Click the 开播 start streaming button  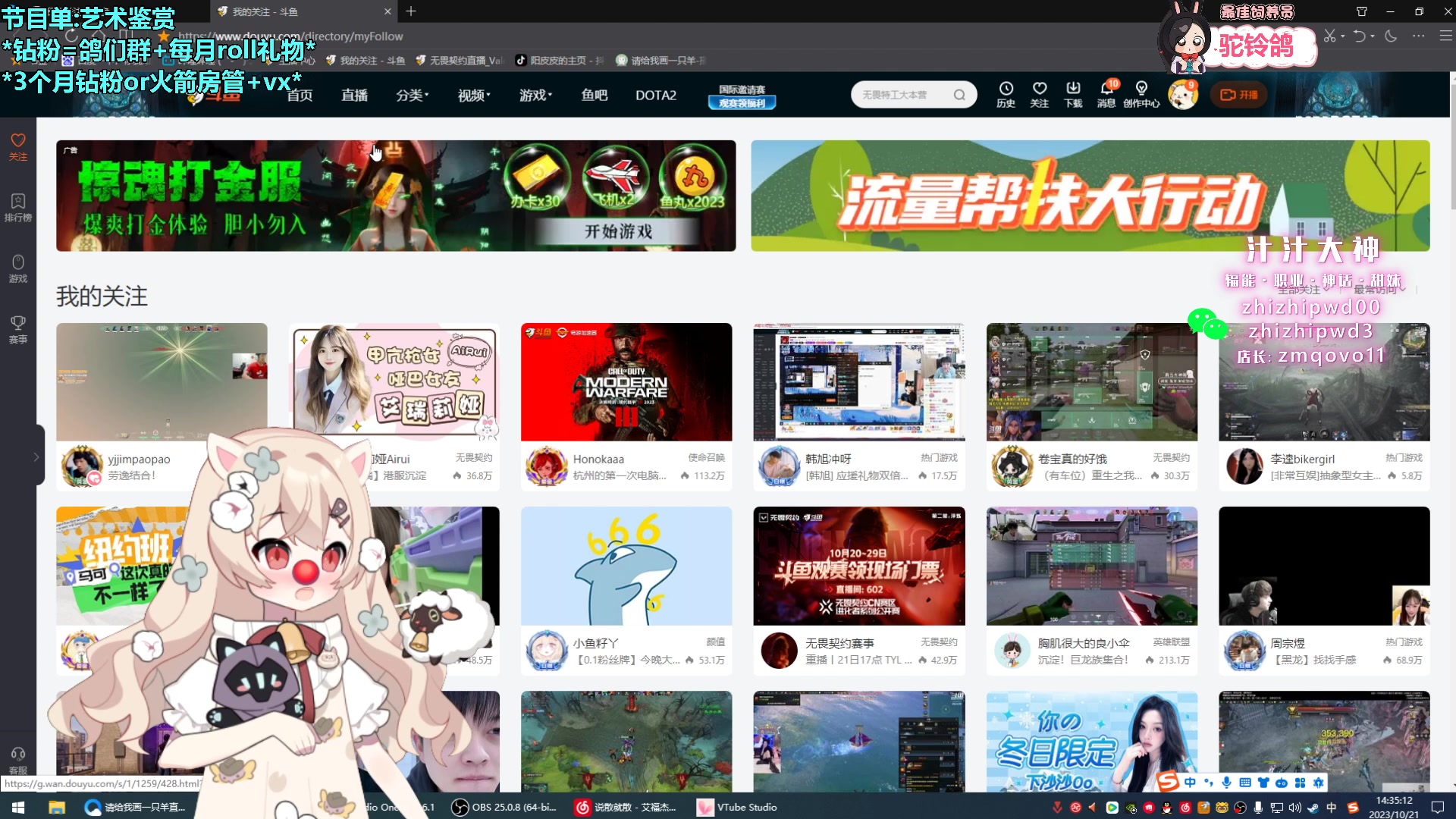click(1238, 95)
